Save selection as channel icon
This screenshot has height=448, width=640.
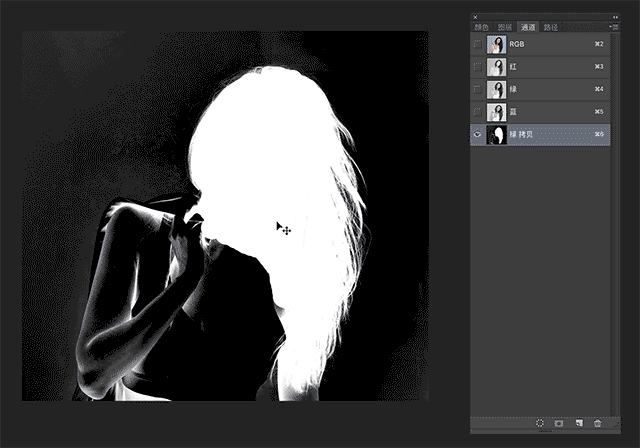click(x=559, y=424)
